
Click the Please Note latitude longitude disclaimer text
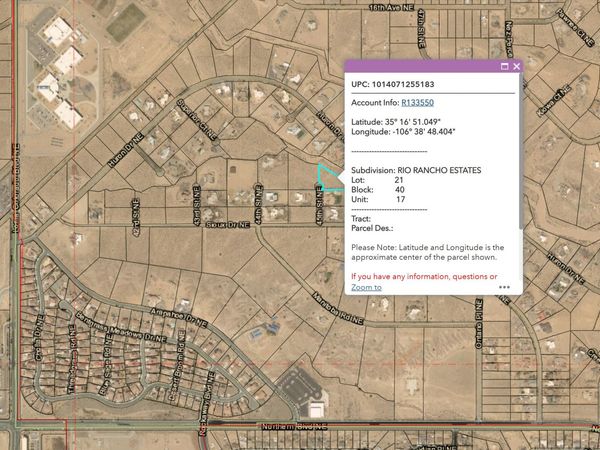click(427, 252)
